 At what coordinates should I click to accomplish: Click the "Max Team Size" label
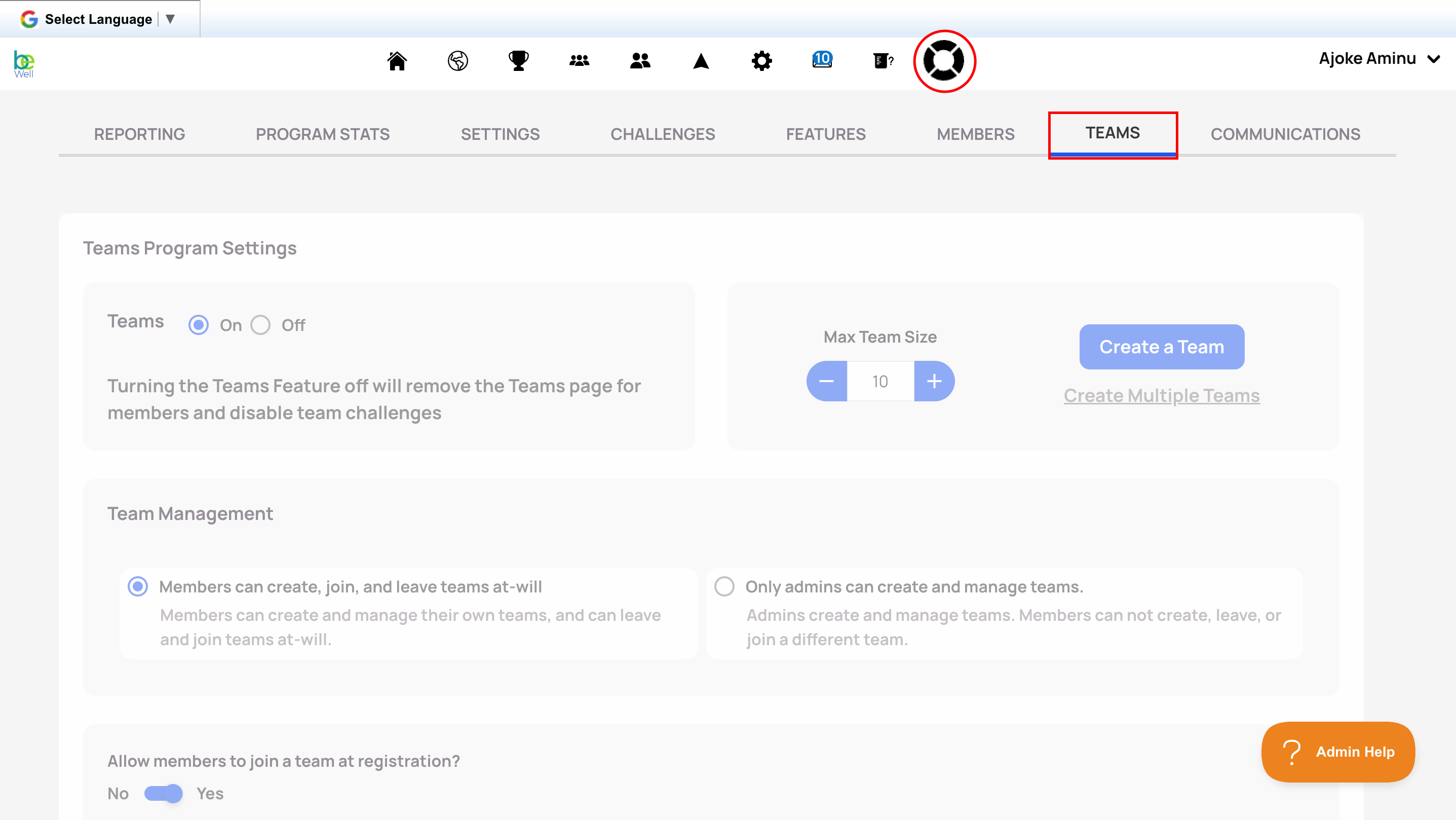(x=880, y=337)
